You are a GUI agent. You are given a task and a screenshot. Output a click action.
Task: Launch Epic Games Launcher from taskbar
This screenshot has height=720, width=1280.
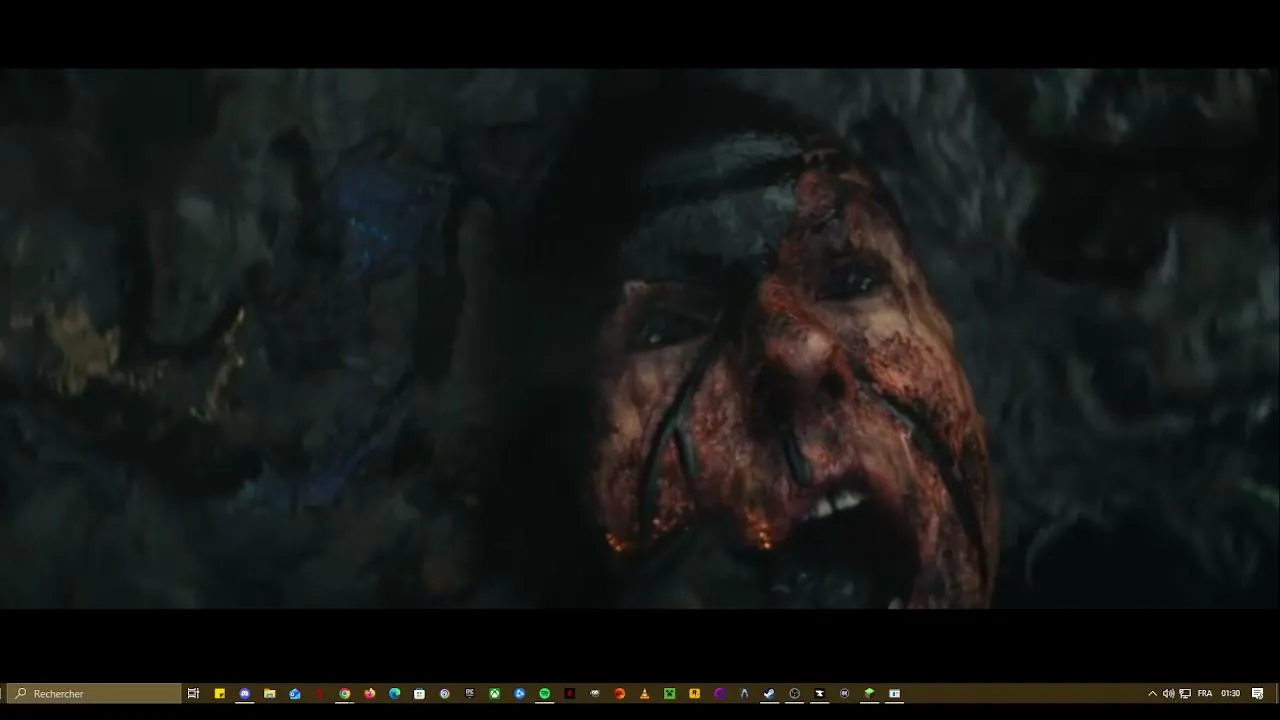(x=469, y=693)
